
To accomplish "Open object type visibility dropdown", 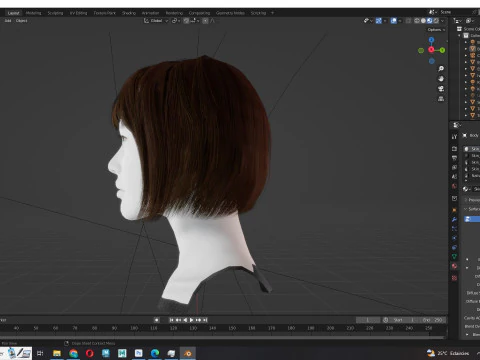I will (368, 21).
